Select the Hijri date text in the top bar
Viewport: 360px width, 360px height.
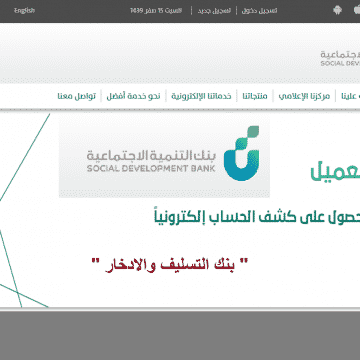click(x=156, y=11)
